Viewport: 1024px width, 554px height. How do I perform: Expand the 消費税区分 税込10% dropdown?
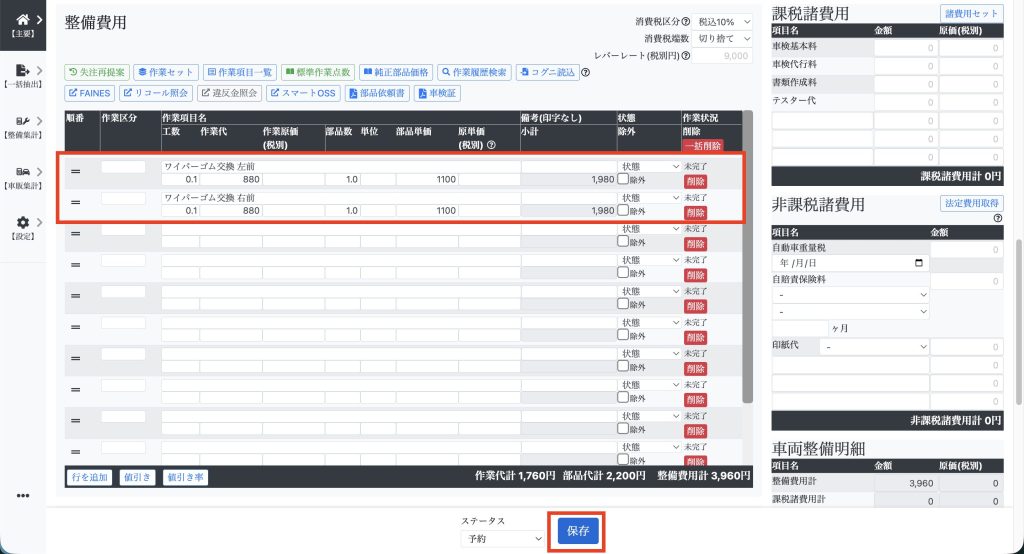click(723, 21)
